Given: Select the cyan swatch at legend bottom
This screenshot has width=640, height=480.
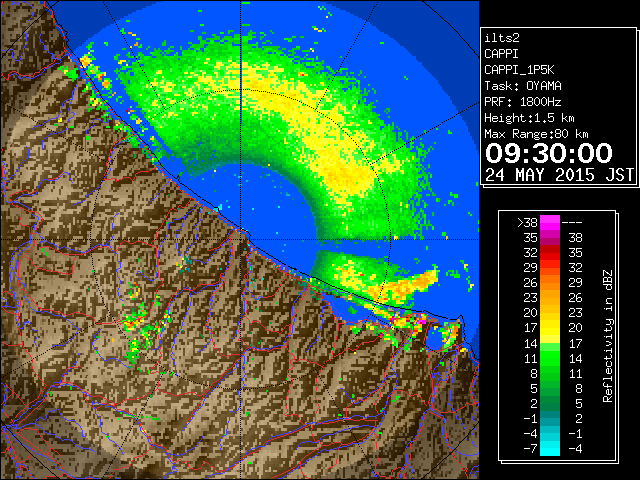Looking at the screenshot, I should coord(550,448).
